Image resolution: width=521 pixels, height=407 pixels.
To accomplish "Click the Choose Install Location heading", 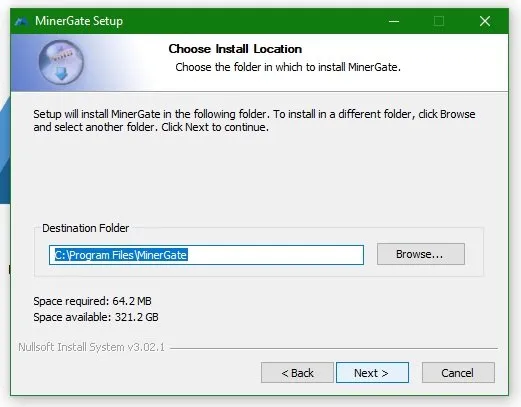I will (x=235, y=49).
